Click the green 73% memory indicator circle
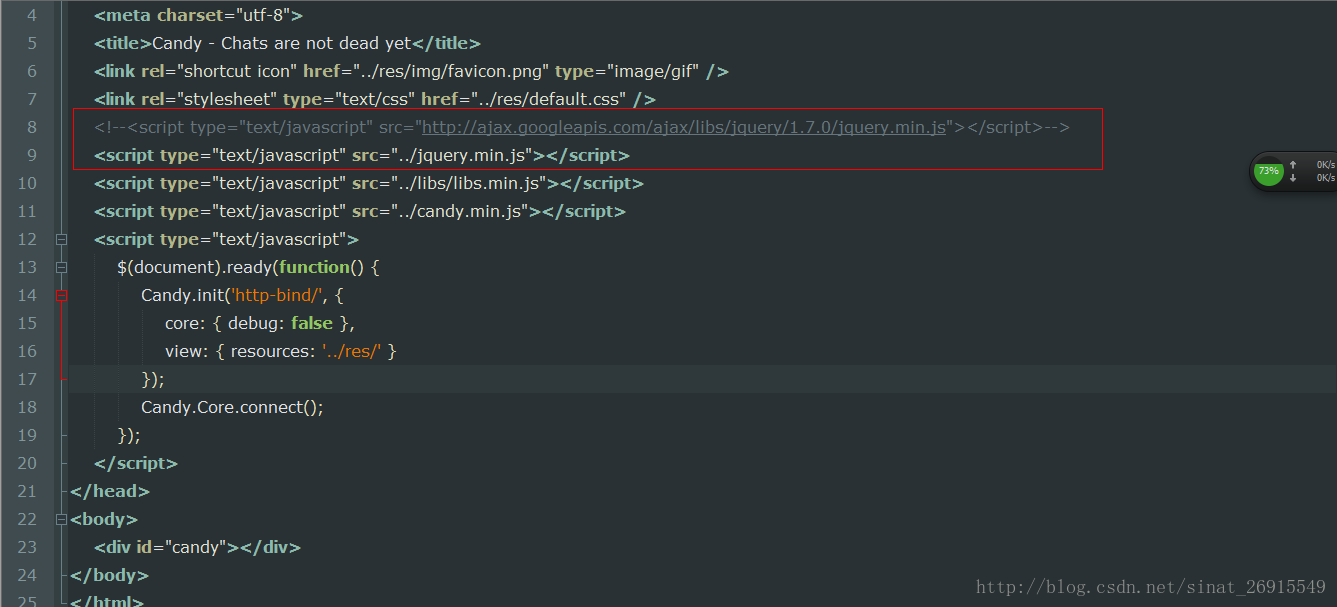The width and height of the screenshot is (1337, 607). pos(1268,171)
